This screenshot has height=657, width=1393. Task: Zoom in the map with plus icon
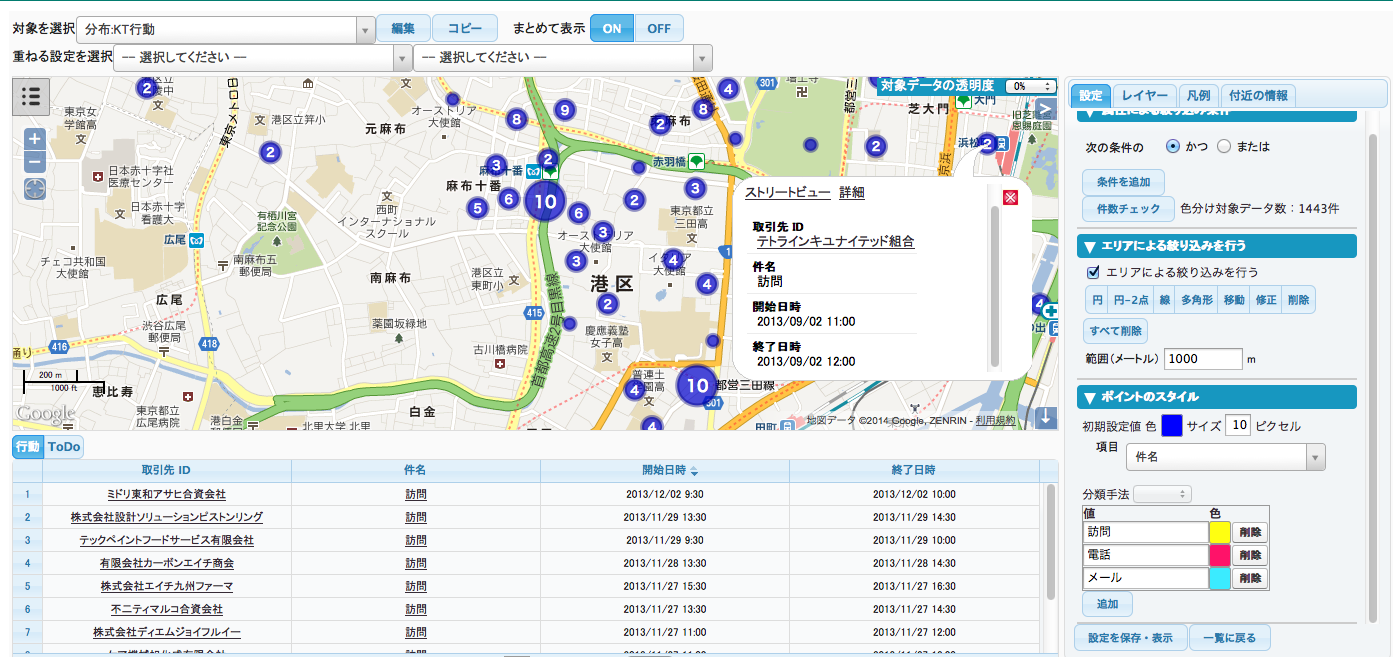pyautogui.click(x=35, y=139)
